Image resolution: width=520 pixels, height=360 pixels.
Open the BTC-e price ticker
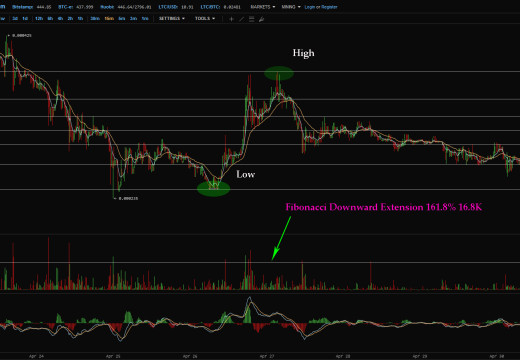tap(75, 7)
